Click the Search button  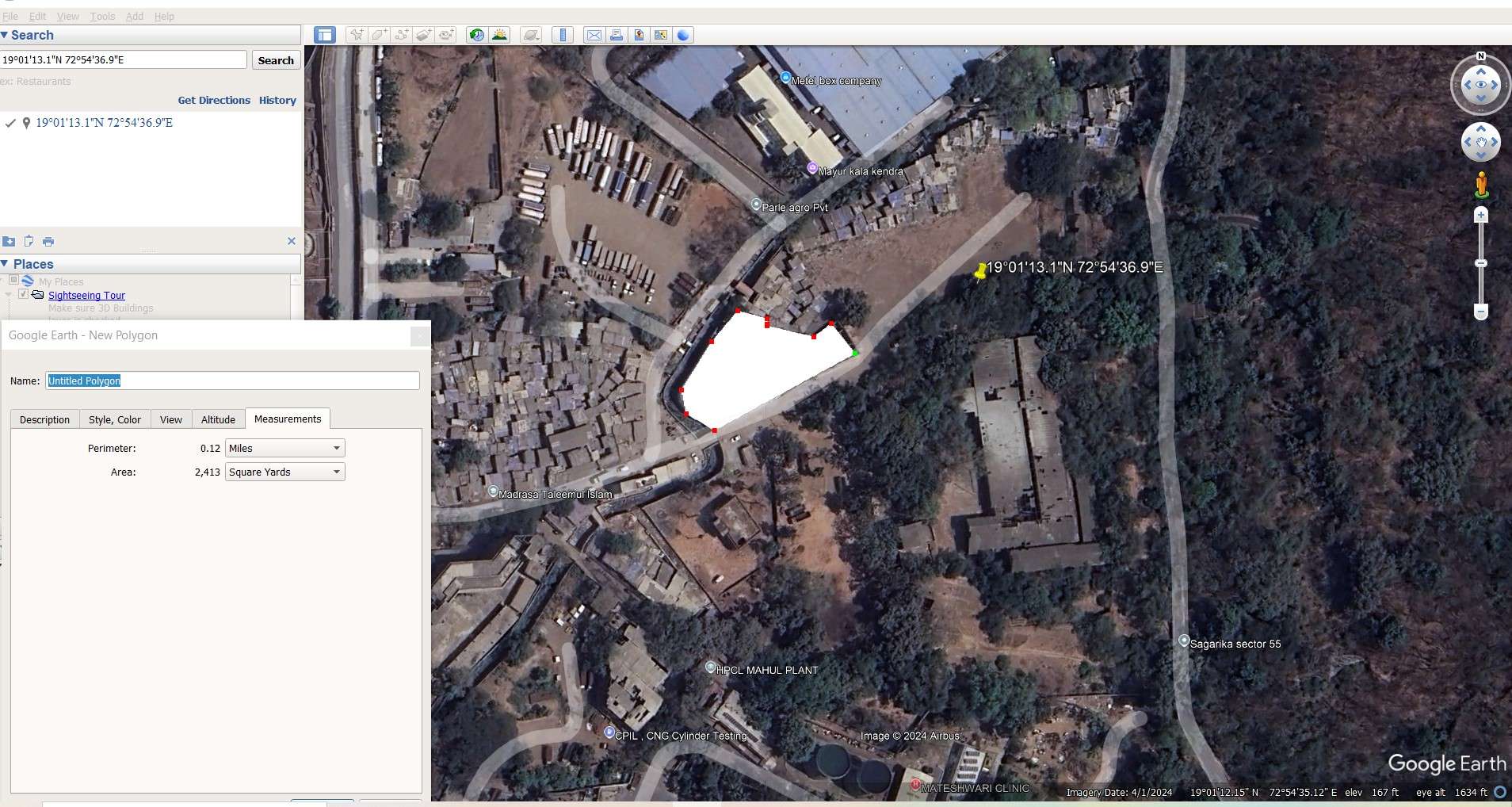tap(276, 60)
